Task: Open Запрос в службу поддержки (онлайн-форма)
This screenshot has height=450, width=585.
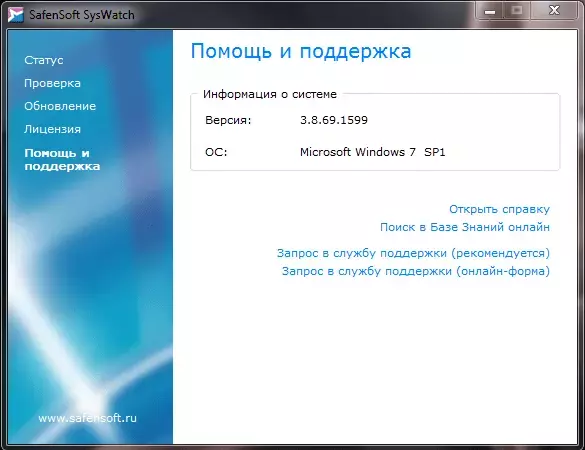Action: 416,271
